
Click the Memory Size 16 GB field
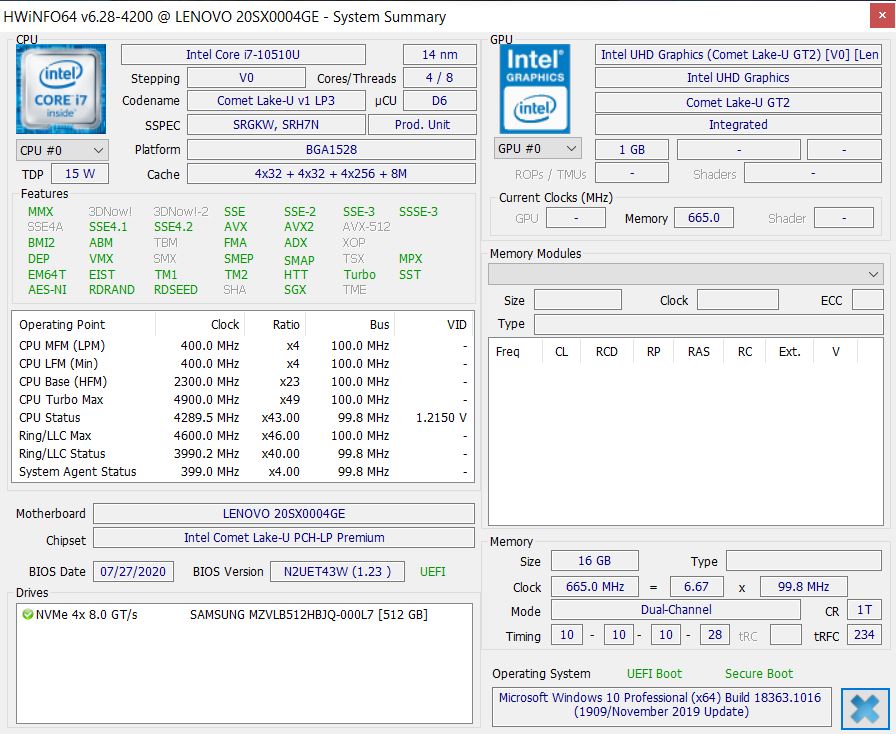tap(594, 561)
